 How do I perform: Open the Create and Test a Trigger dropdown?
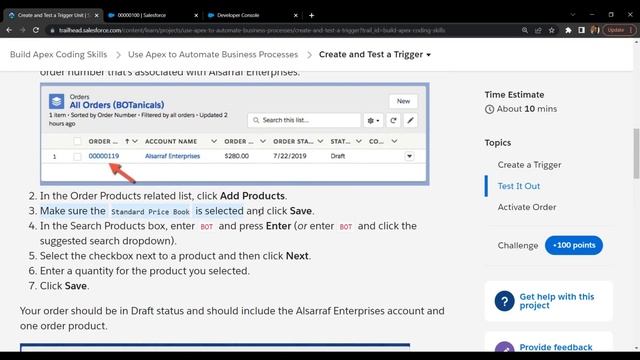click(x=429, y=55)
